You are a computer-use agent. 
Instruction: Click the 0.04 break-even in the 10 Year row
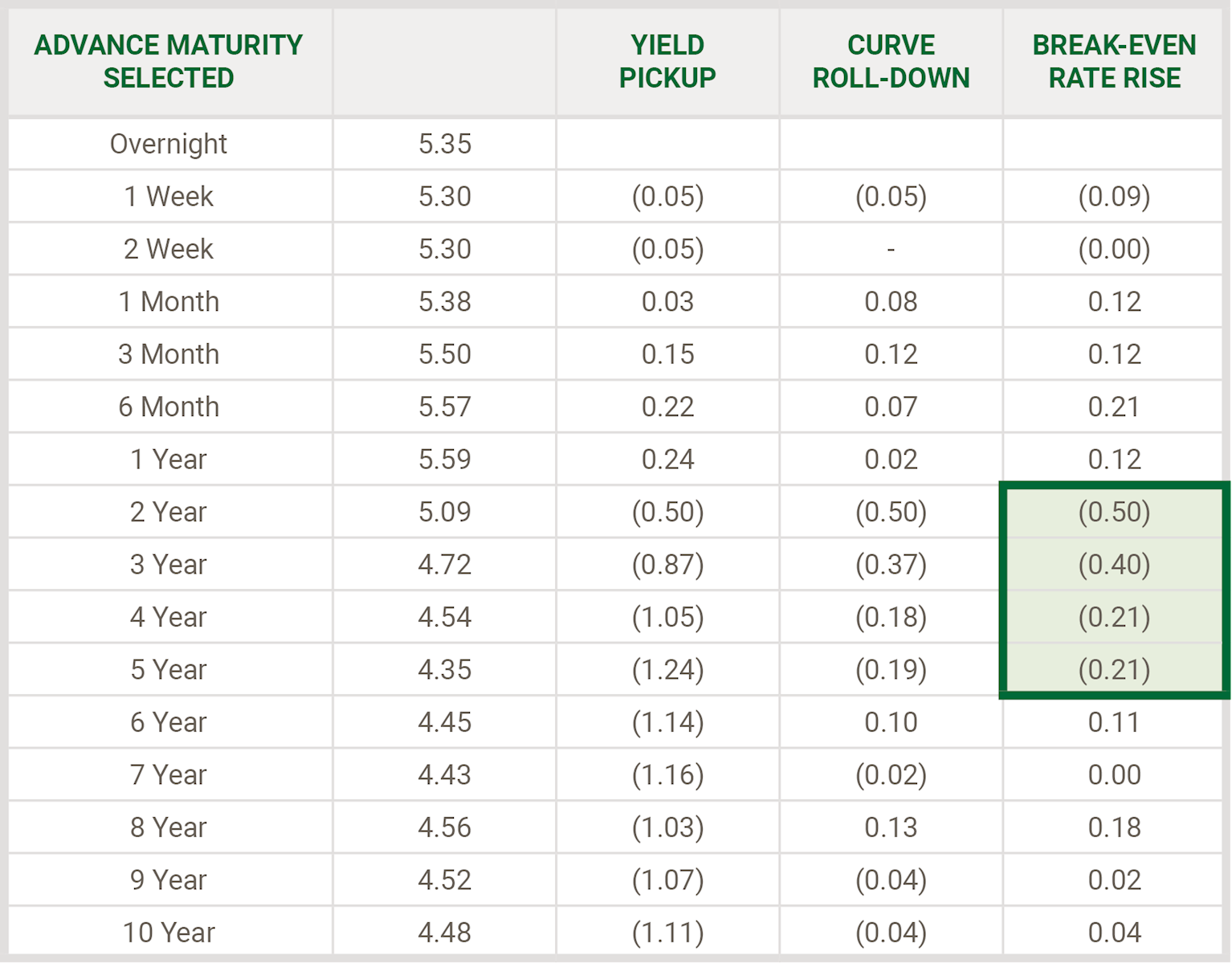click(x=1114, y=933)
